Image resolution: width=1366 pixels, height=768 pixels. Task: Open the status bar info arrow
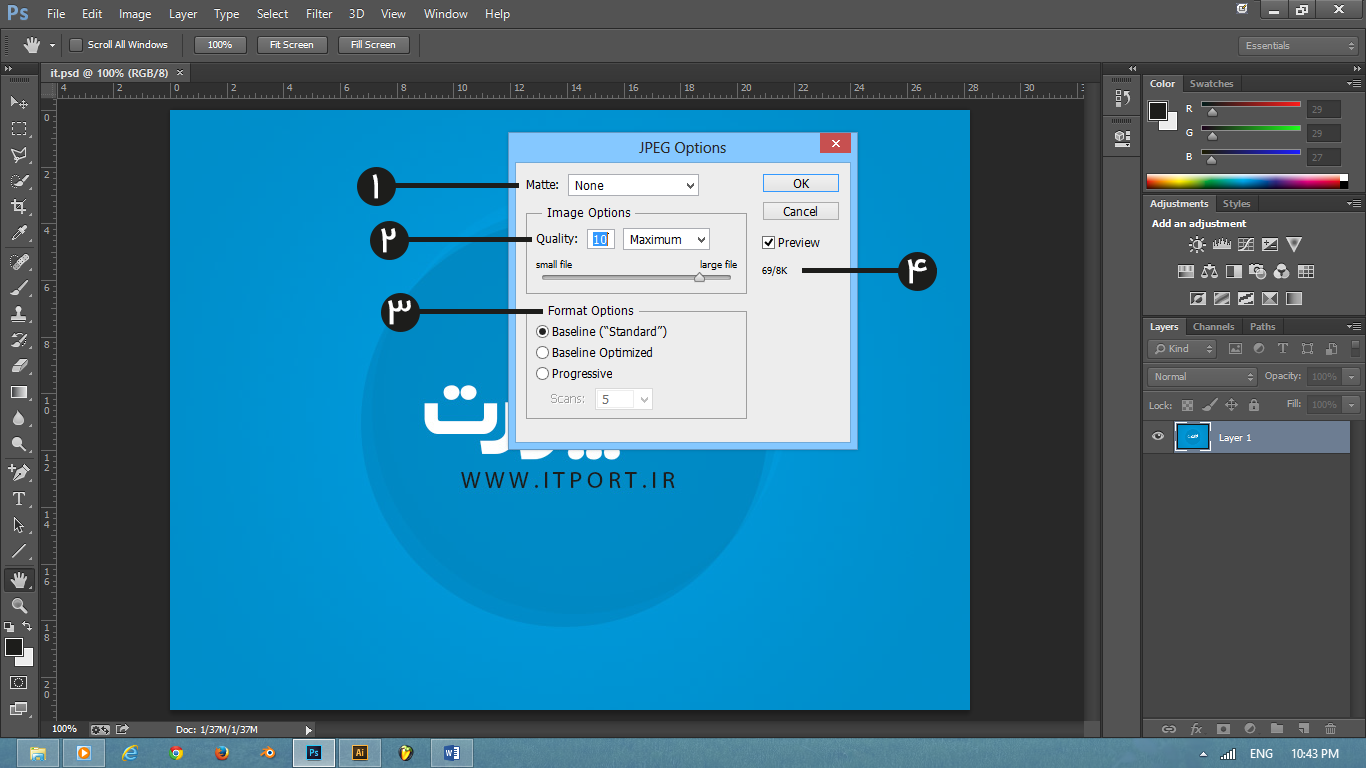309,730
